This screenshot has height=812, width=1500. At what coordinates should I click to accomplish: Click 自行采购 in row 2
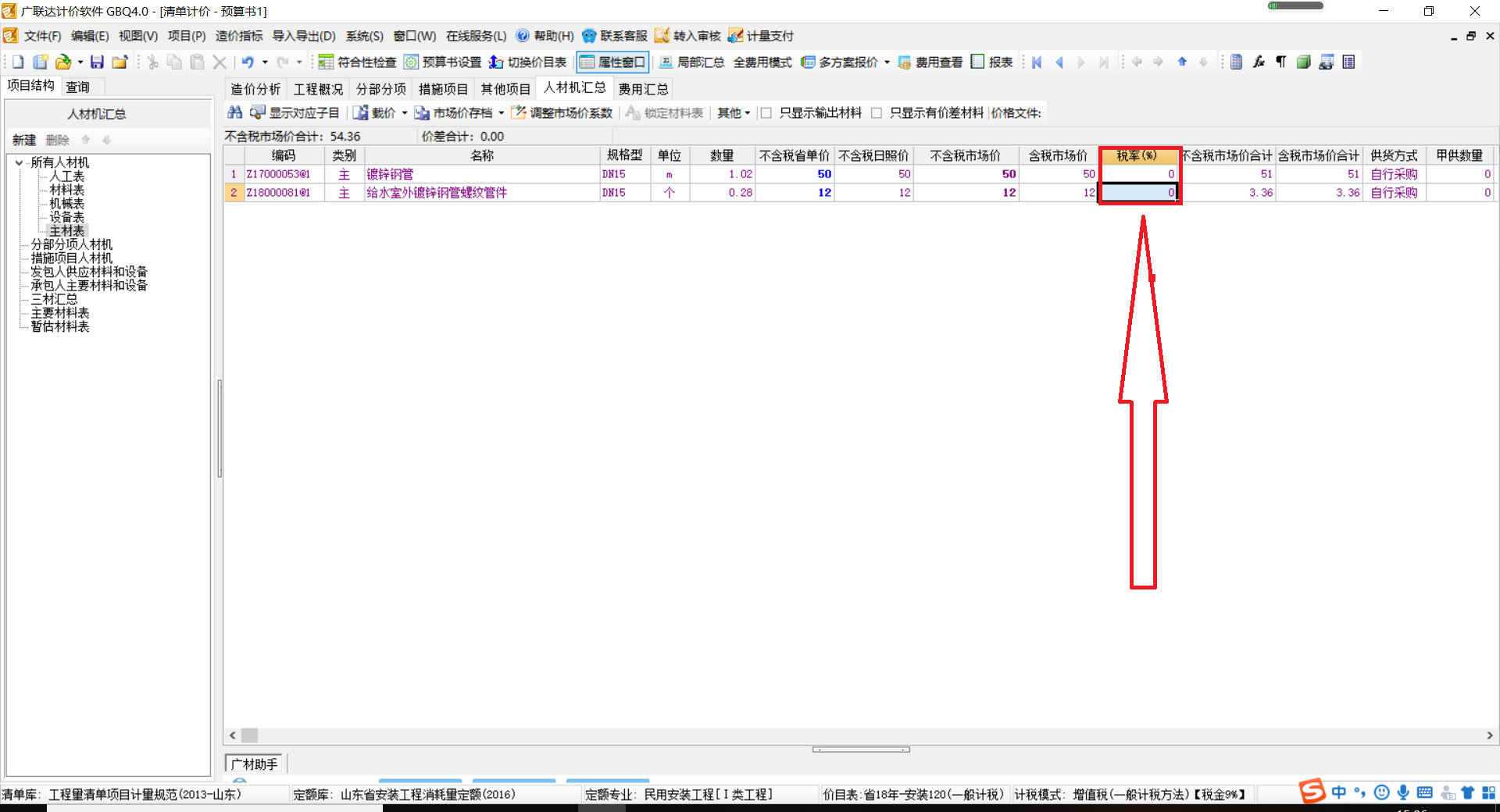click(1394, 193)
